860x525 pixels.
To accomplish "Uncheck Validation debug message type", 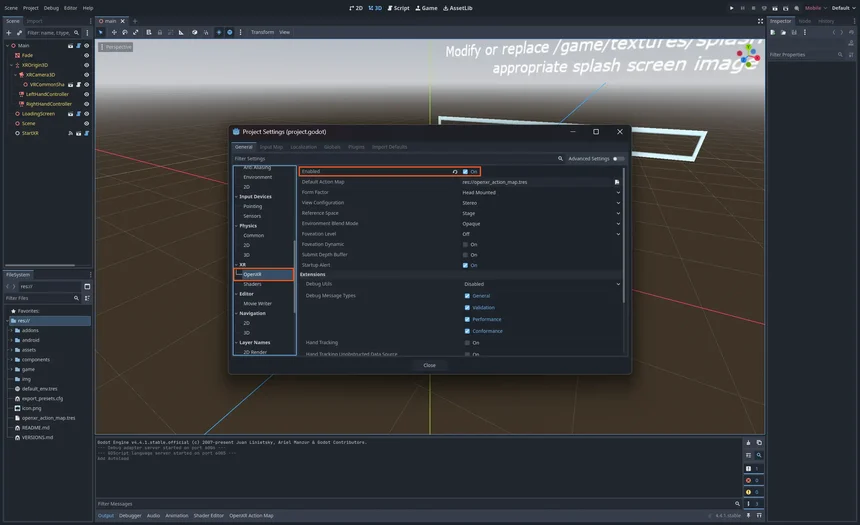I will 467,308.
